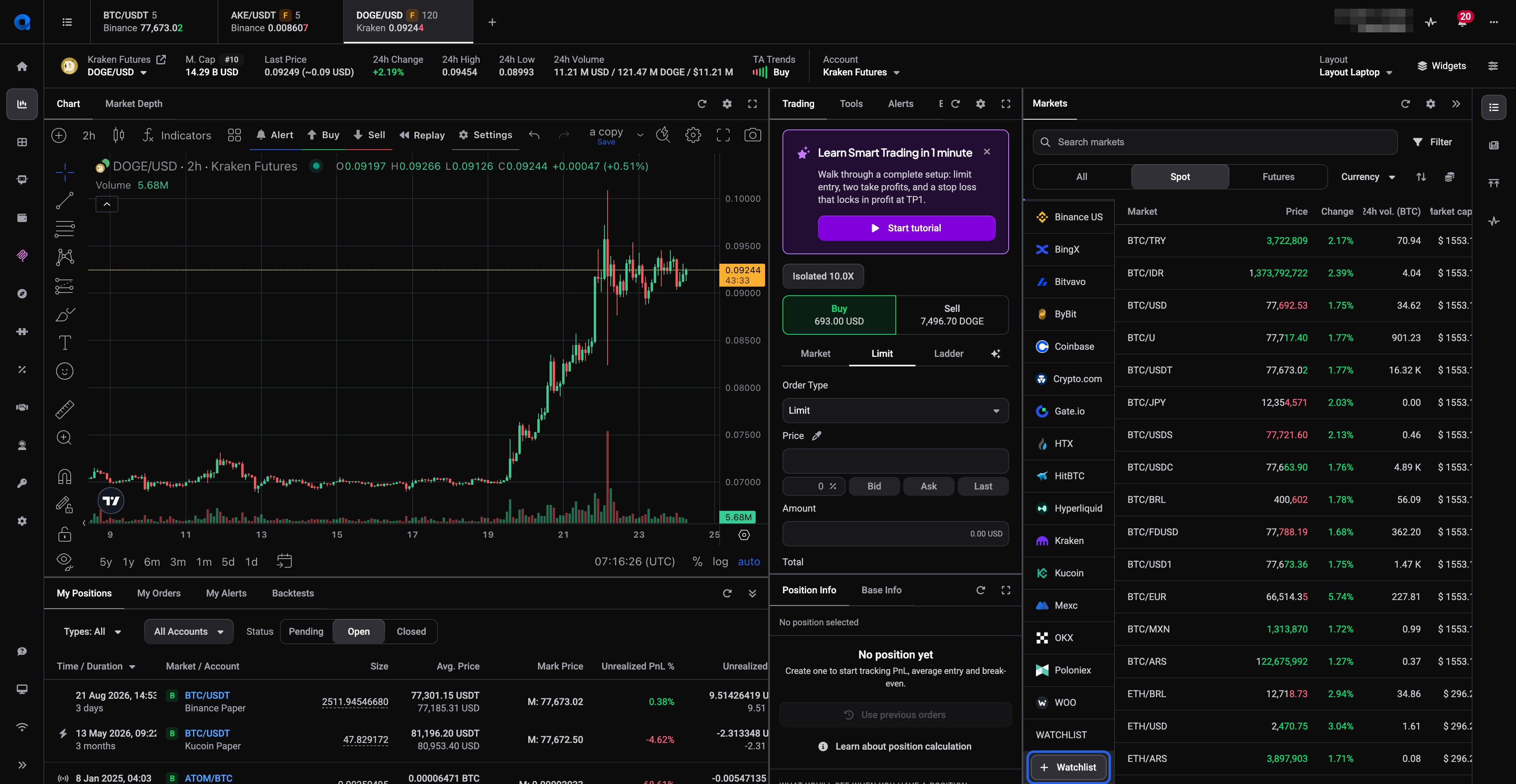1516x784 pixels.
Task: Sort the markets list with arrows icon
Action: [1421, 176]
